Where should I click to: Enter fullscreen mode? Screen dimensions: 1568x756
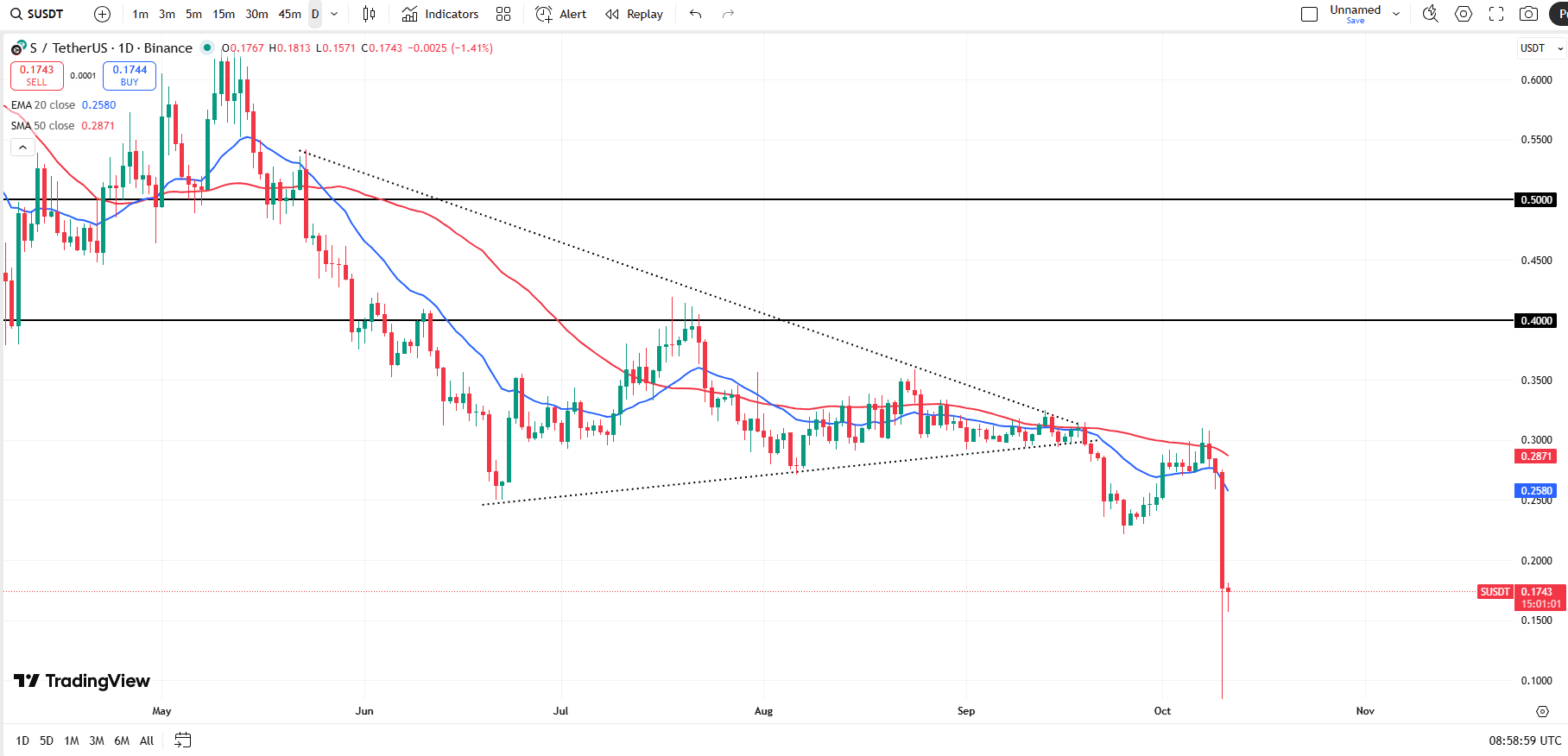1496,14
